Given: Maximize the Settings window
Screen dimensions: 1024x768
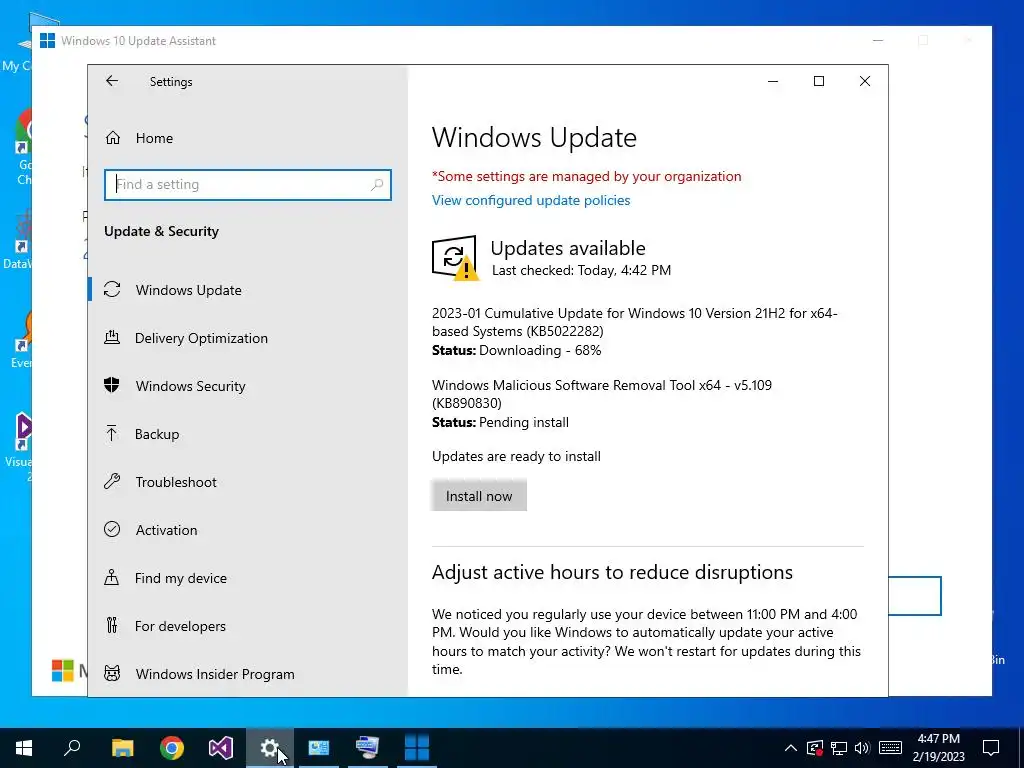Looking at the screenshot, I should pyautogui.click(x=818, y=81).
